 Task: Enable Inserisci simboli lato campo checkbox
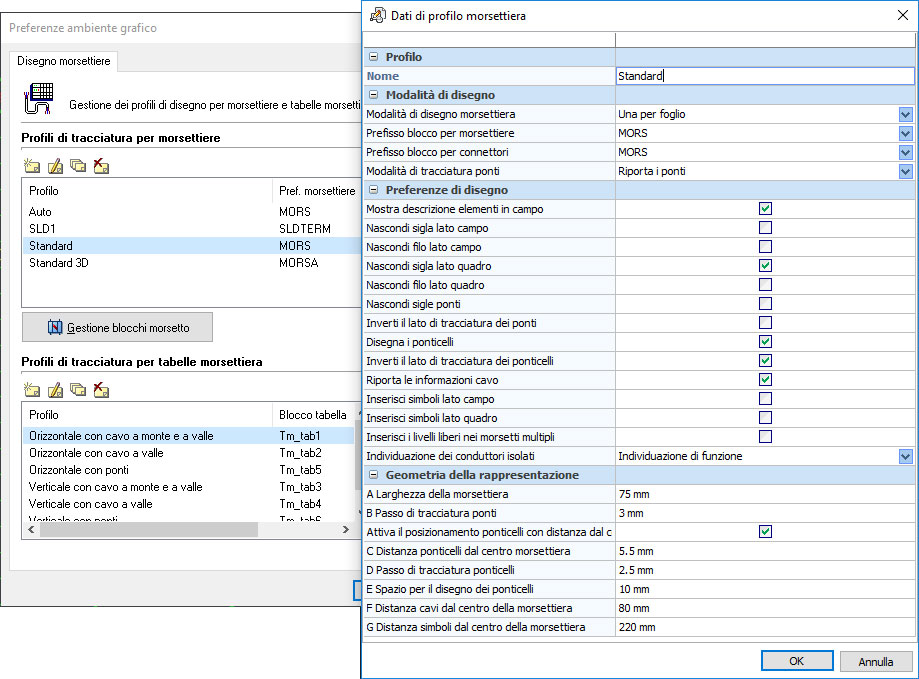coord(765,398)
